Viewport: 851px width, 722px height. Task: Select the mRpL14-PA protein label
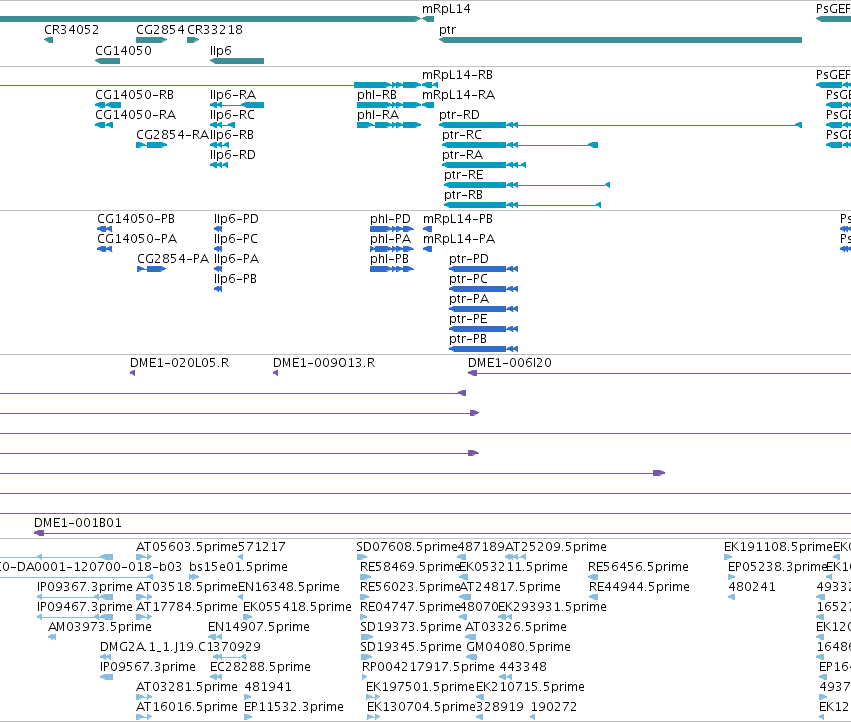pyautogui.click(x=459, y=239)
